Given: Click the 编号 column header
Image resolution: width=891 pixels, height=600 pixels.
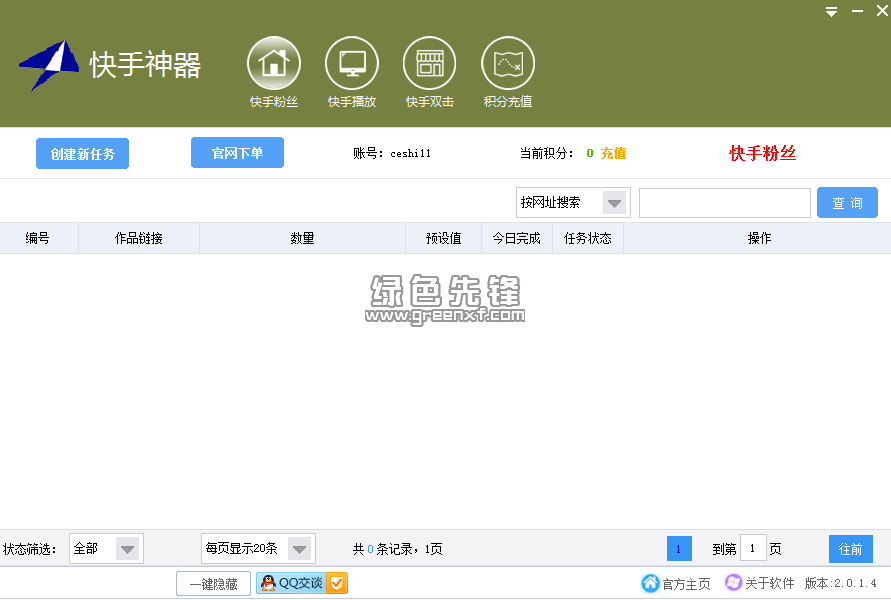Looking at the screenshot, I should coord(38,238).
